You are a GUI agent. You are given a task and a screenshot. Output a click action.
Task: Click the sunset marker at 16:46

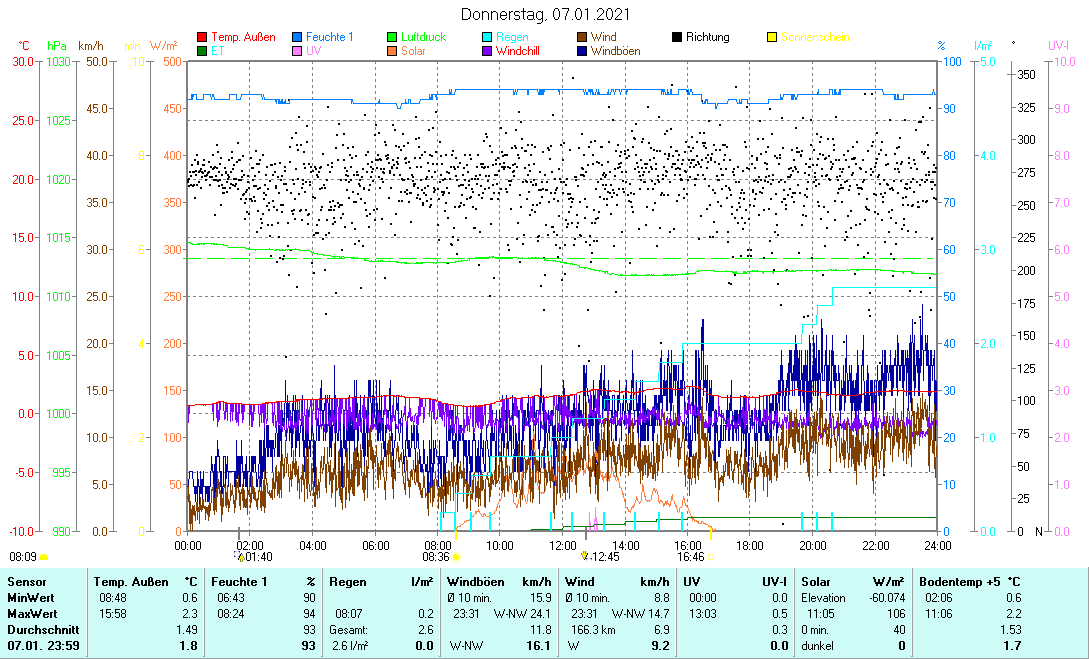pyautogui.click(x=711, y=557)
